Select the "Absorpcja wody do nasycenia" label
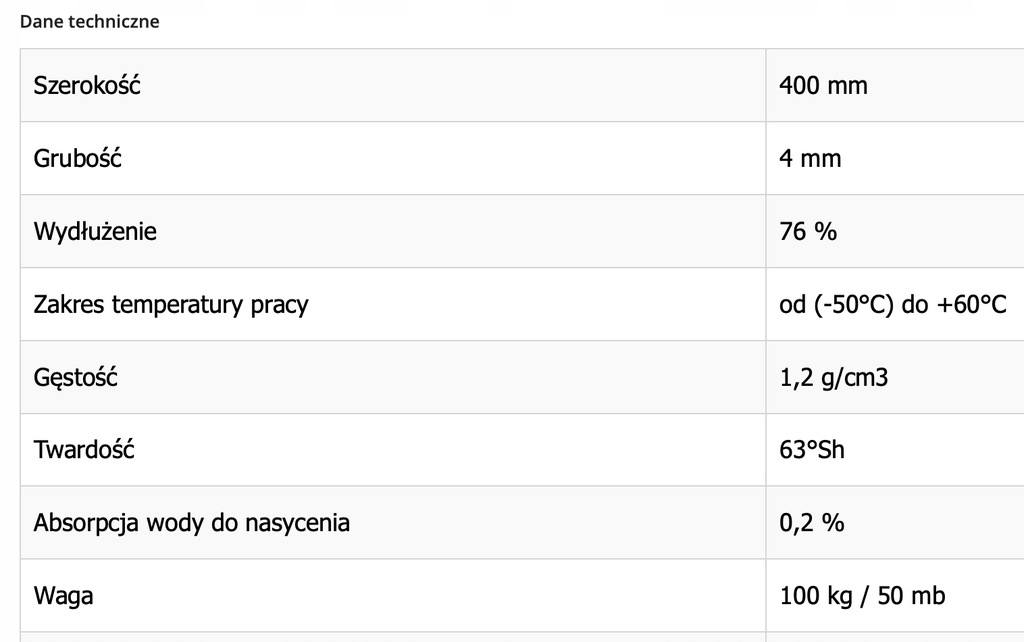 coord(192,523)
